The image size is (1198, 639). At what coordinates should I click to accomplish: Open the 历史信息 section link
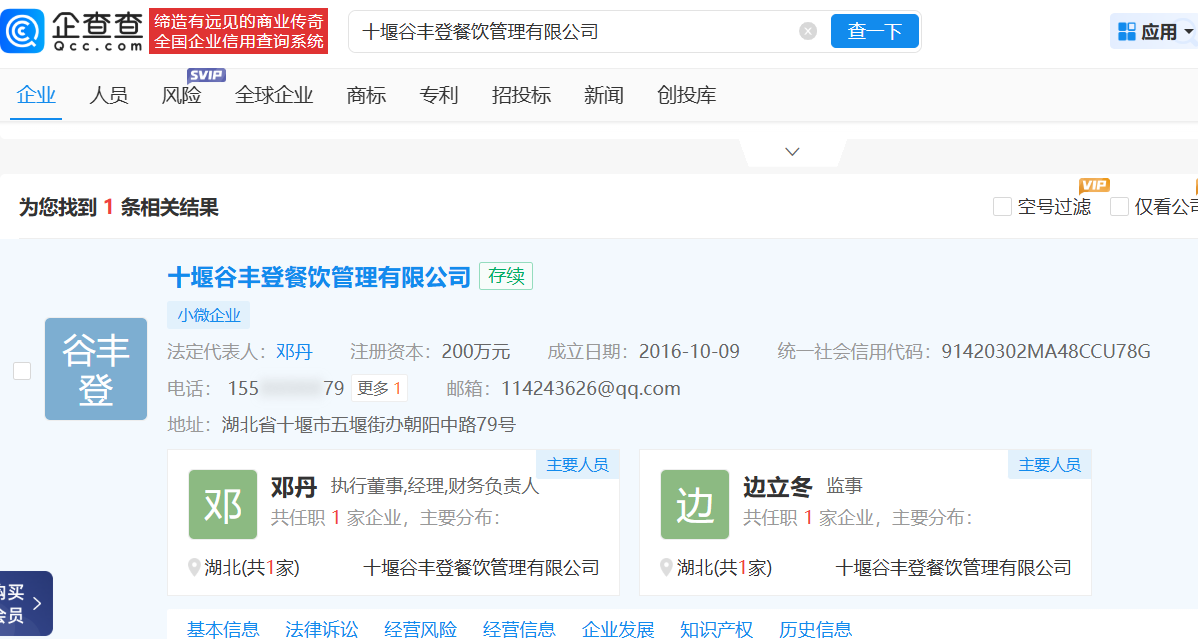point(814,629)
